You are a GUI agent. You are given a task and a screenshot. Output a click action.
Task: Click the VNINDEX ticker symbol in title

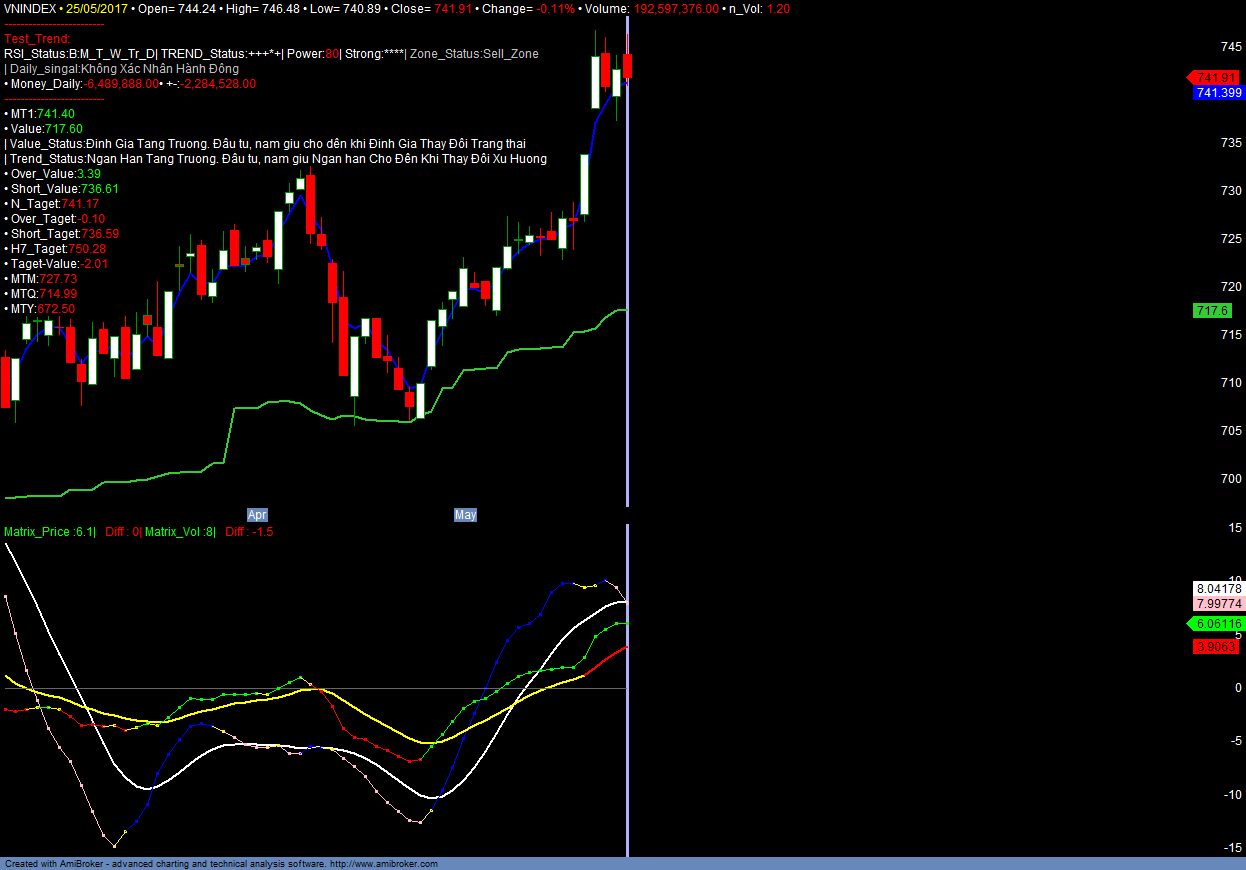(29, 8)
